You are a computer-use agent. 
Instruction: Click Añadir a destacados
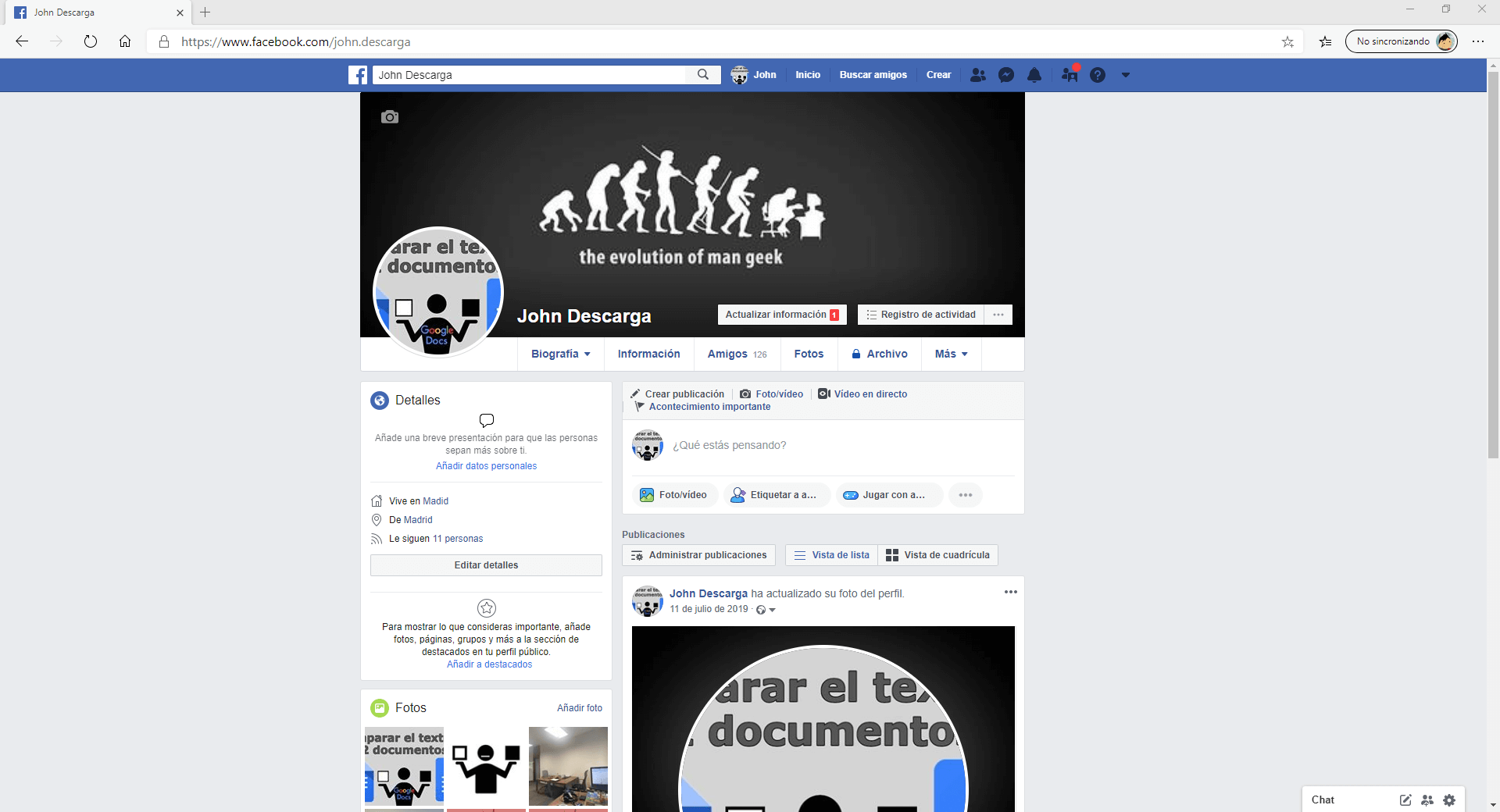(489, 664)
